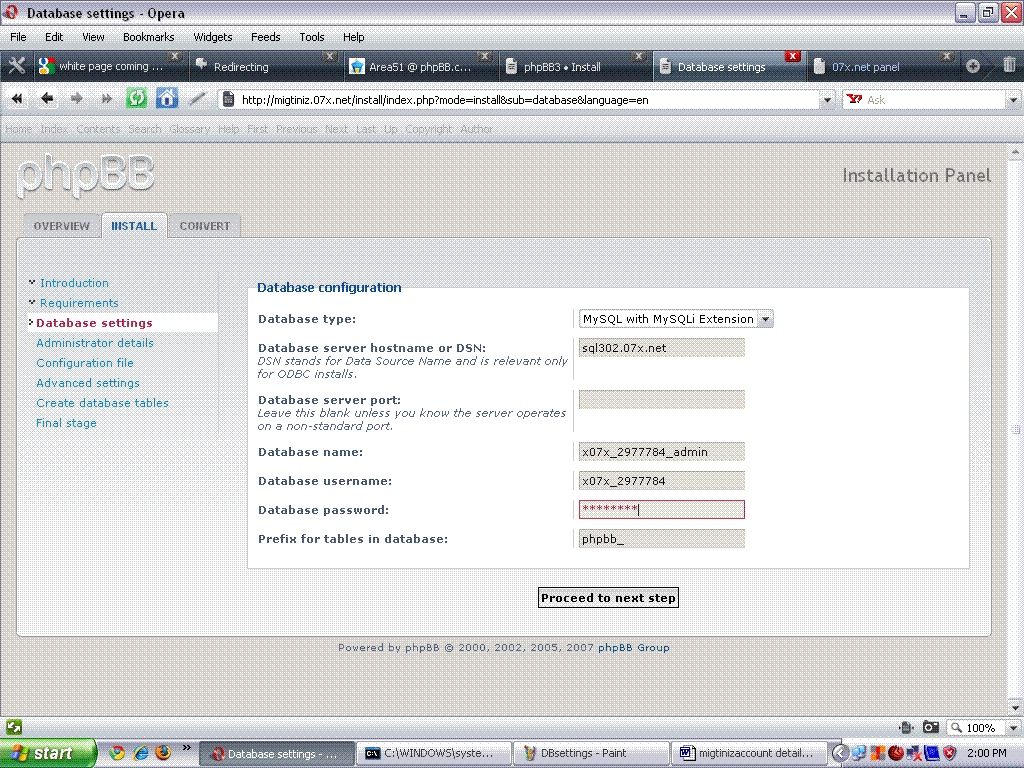The image size is (1024, 768).
Task: Switch to migtinizaccount details Word document
Action: 749,754
